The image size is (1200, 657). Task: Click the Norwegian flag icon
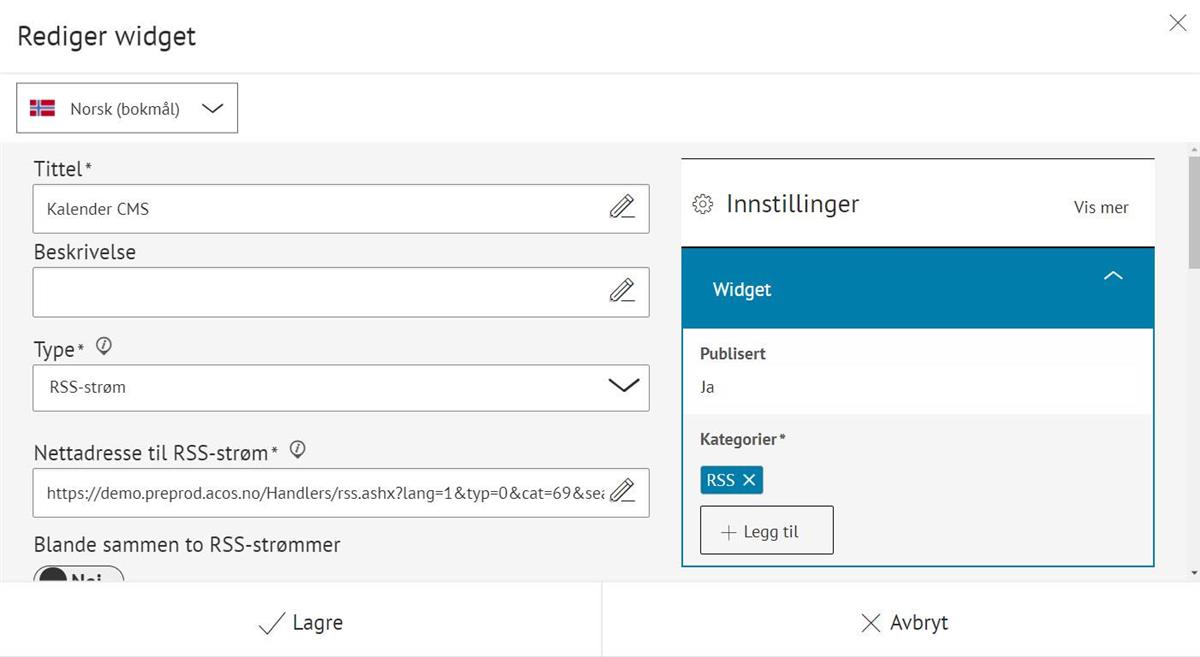pos(43,108)
